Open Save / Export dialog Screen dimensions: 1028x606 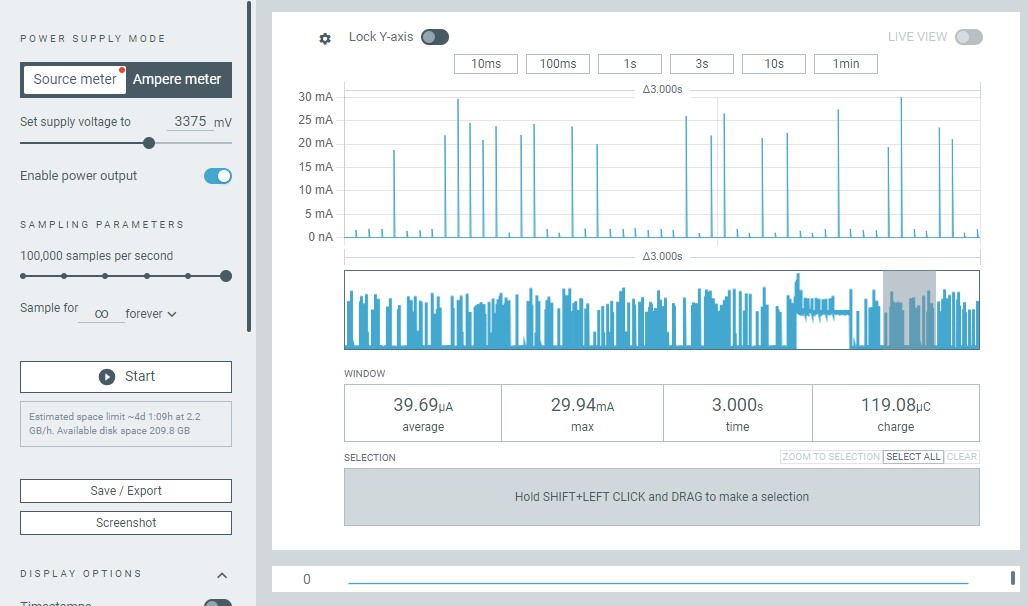126,491
